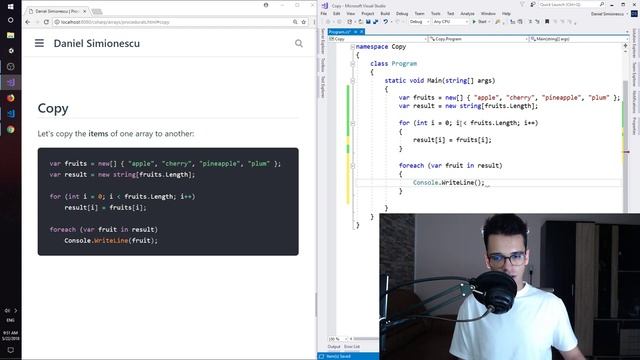Open the Help menu
Image resolution: width=640 pixels, height=360 pixels.
506,14
